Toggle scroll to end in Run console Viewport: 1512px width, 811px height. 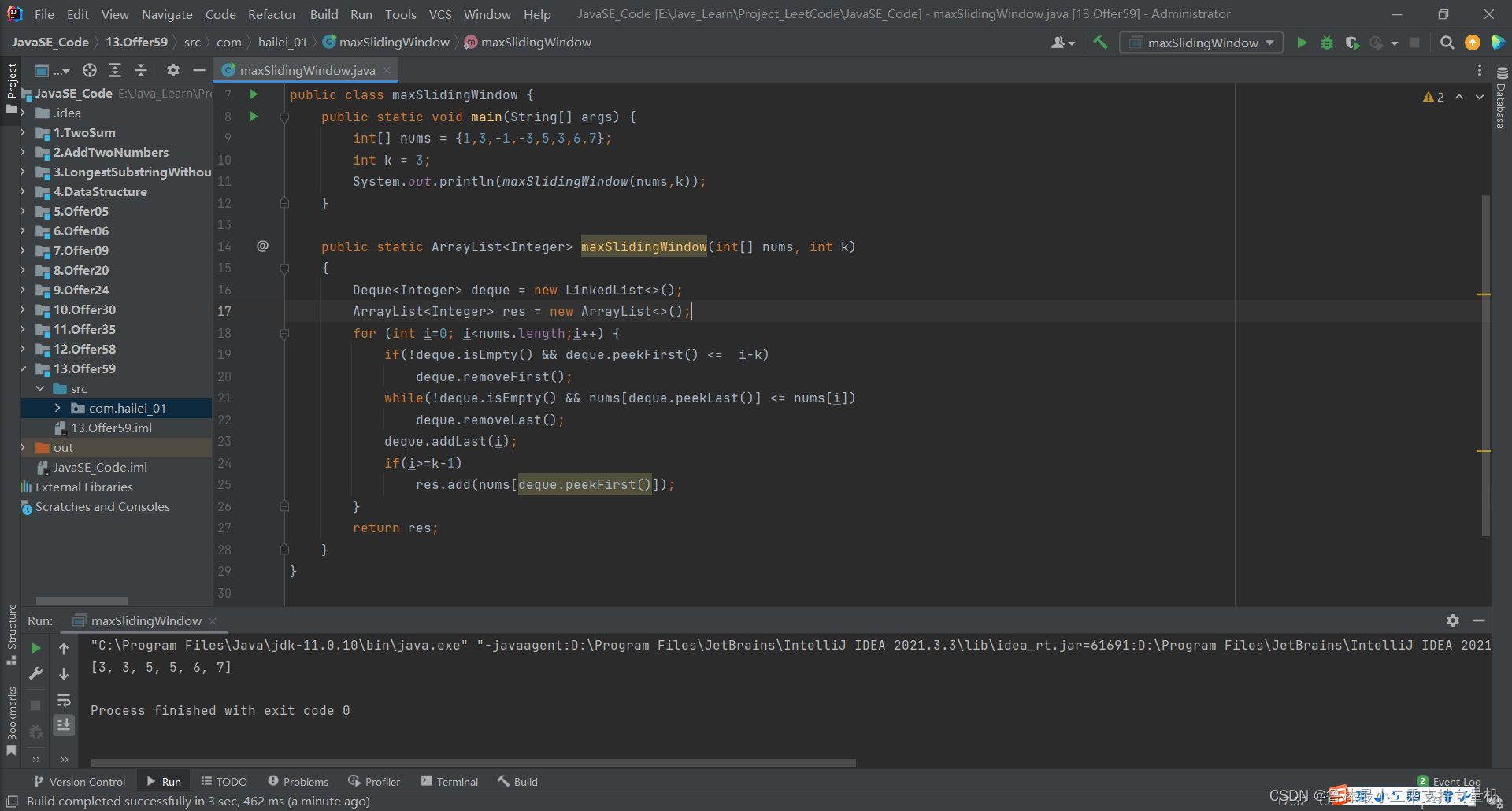pyautogui.click(x=64, y=724)
